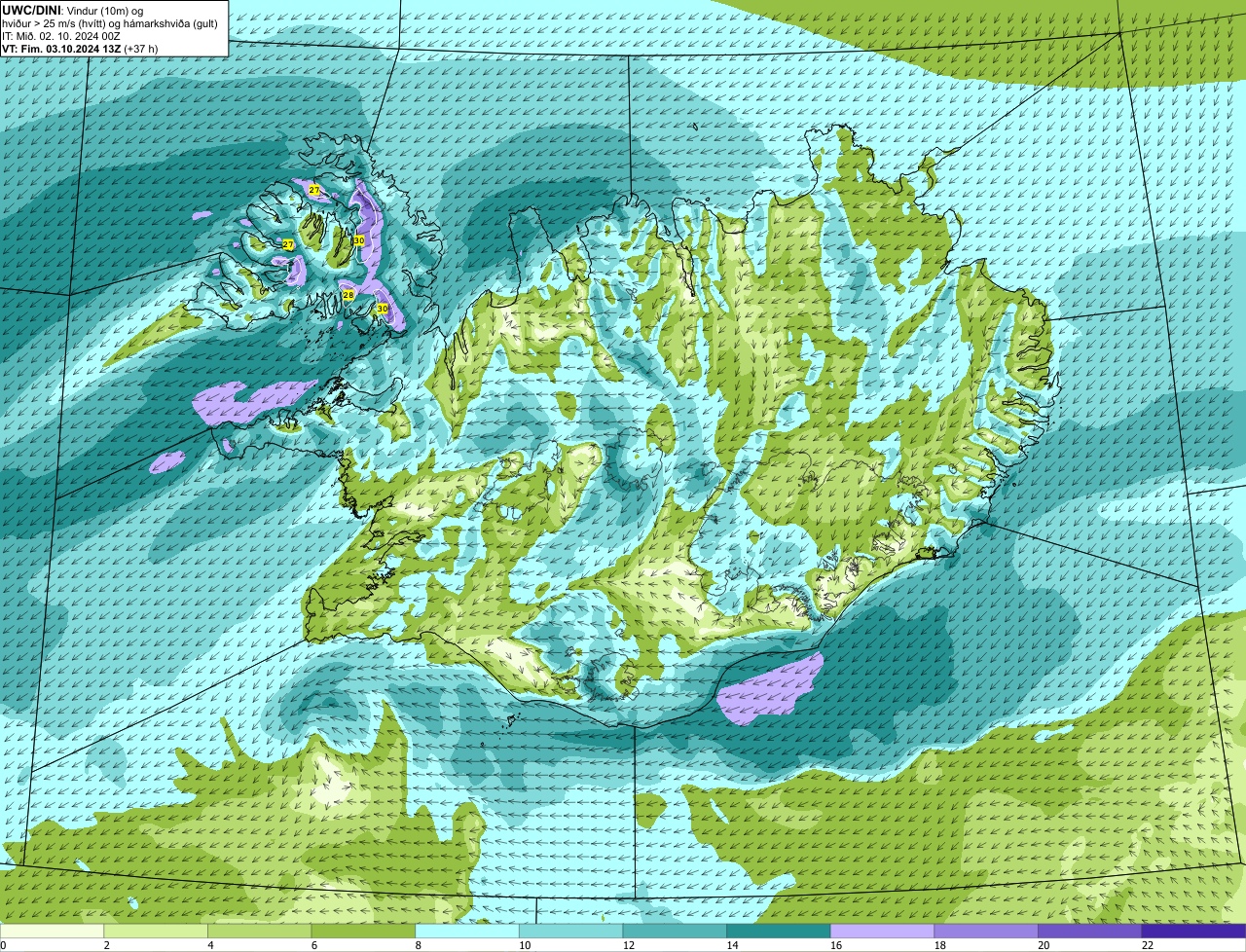Screen dimensions: 1246x952
Task: Click the 'VT: Fim. 03.10.2024 13Z' valid time
Action: (61, 48)
